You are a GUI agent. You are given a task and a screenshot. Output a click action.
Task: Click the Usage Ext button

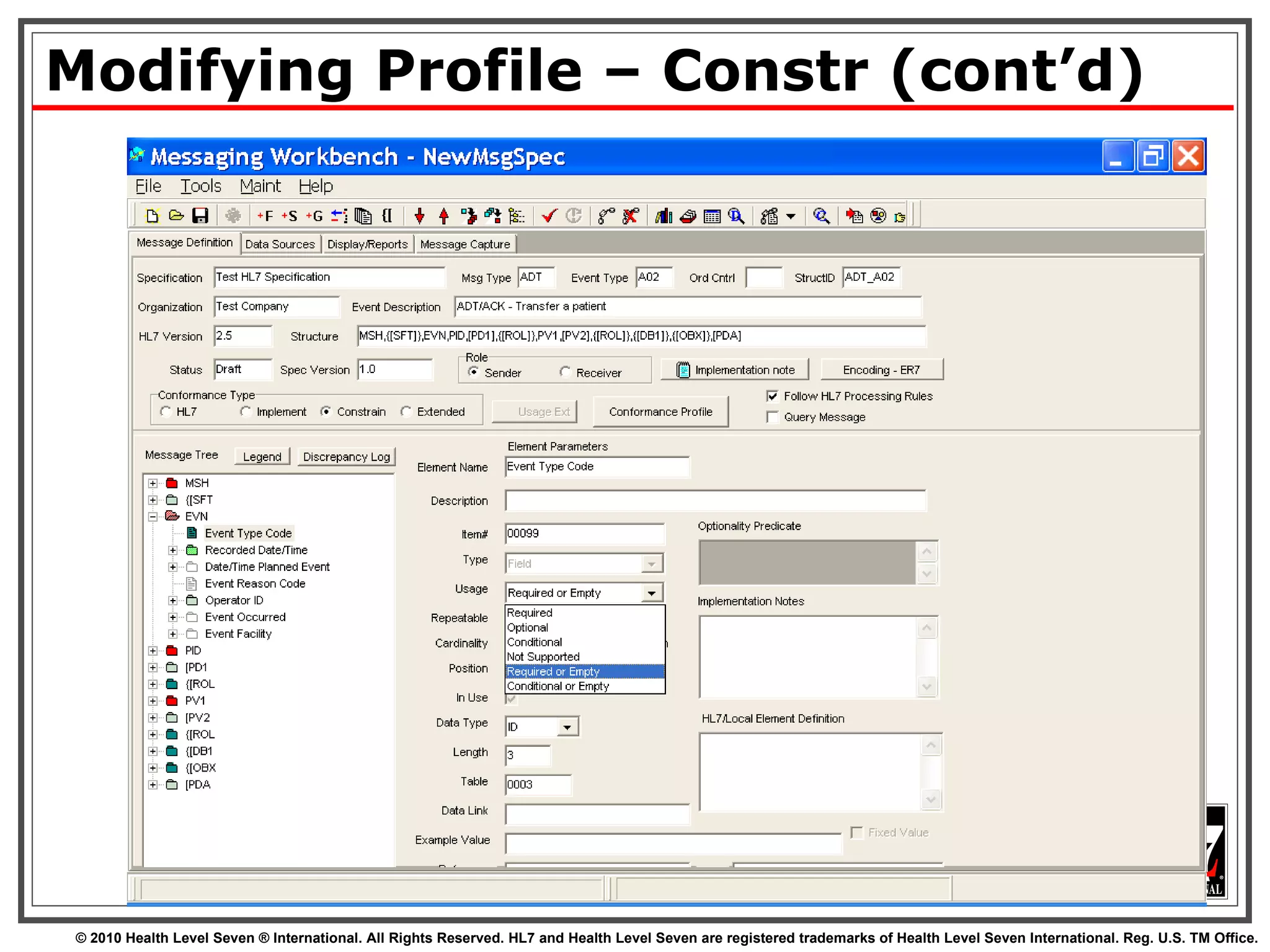535,412
